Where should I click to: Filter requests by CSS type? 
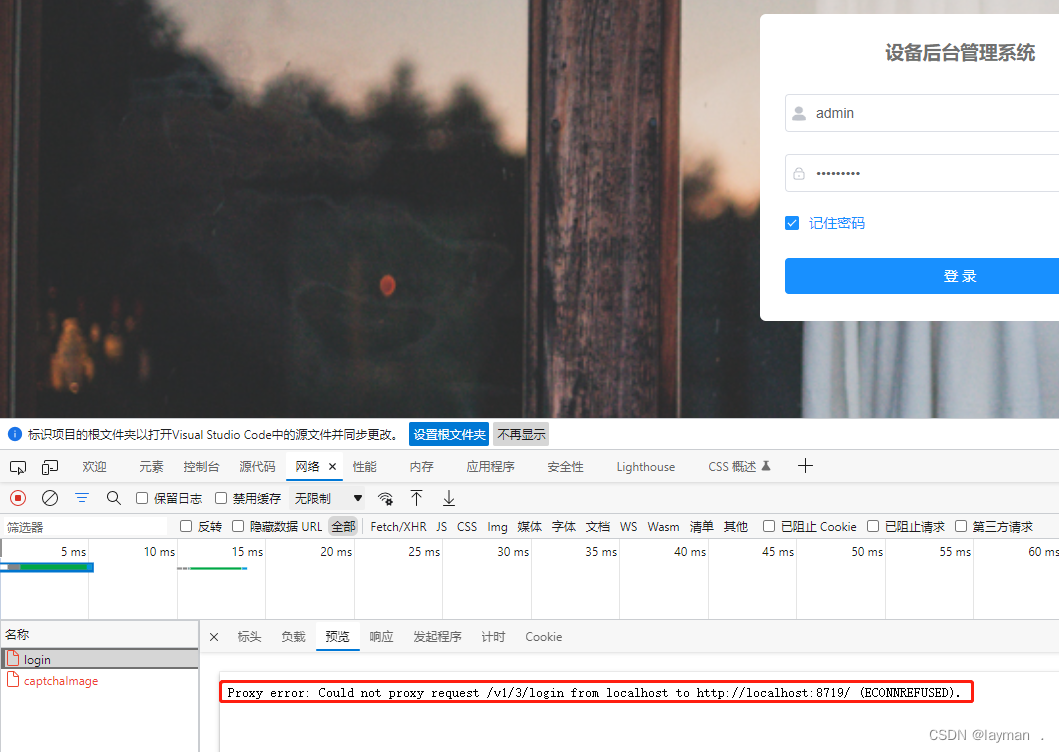(x=467, y=526)
